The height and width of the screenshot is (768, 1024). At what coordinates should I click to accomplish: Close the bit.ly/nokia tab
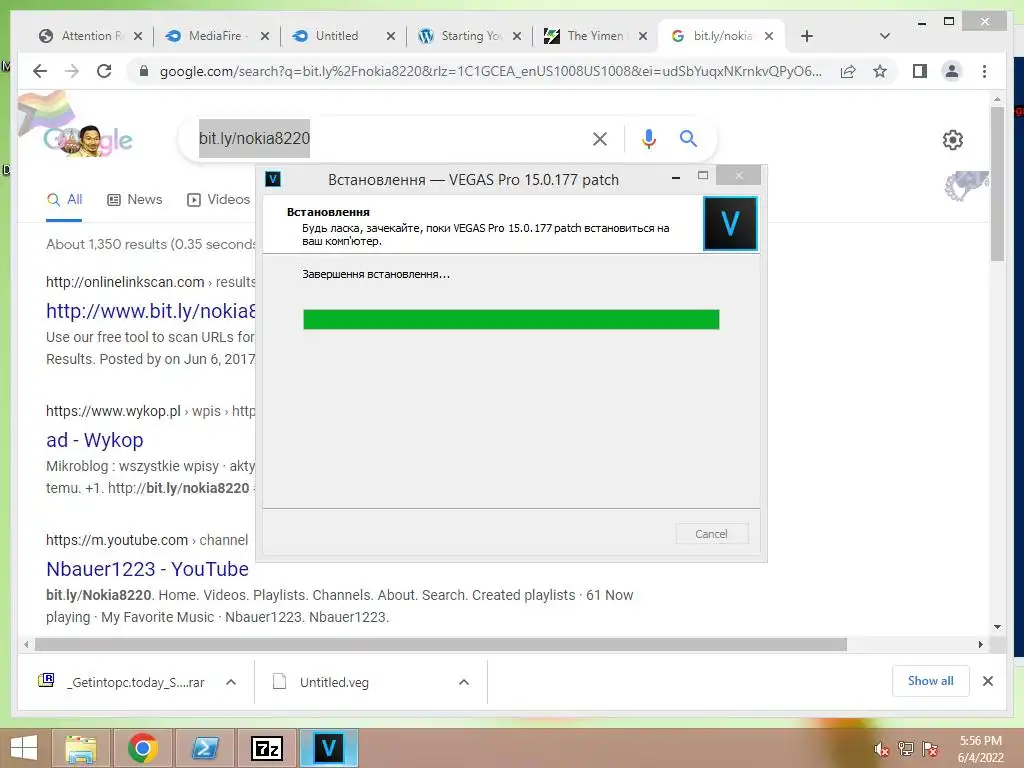click(x=769, y=36)
